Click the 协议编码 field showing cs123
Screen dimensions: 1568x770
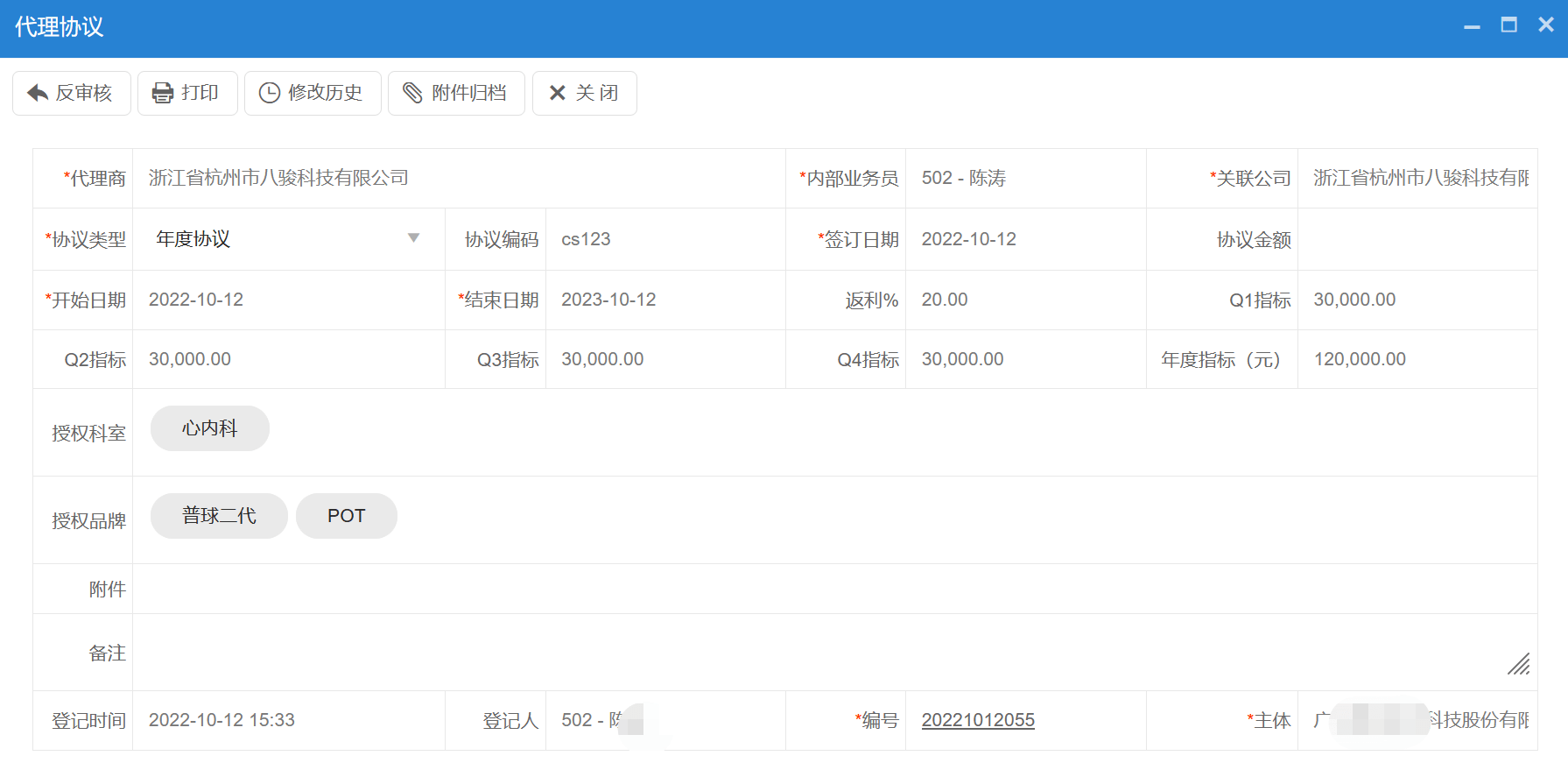[664, 239]
